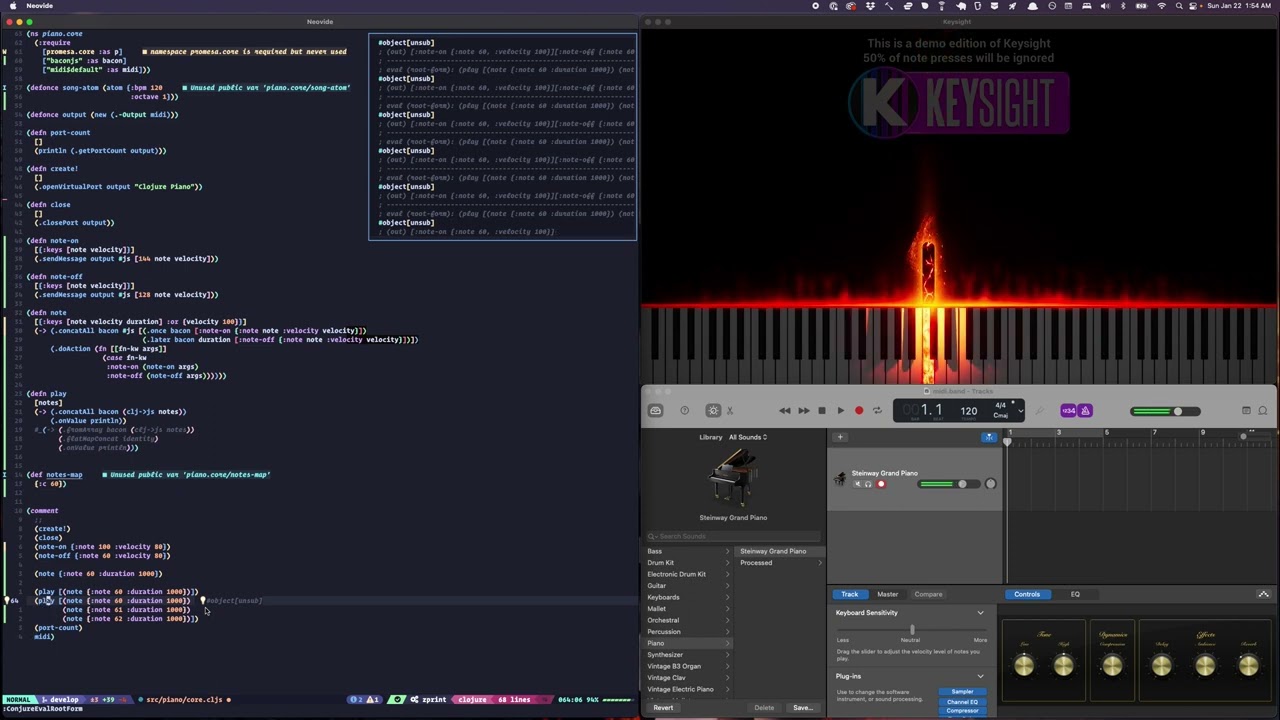
Task: Open the All Sounds library dropdown
Action: [747, 437]
